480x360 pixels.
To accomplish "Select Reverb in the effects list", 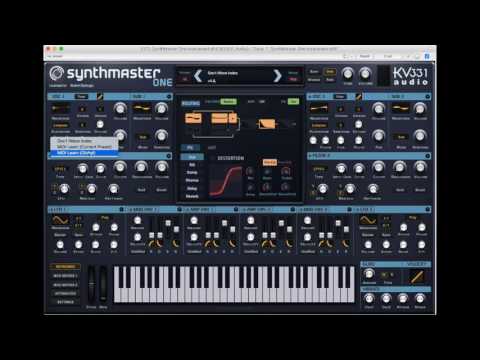I will click(x=192, y=196).
